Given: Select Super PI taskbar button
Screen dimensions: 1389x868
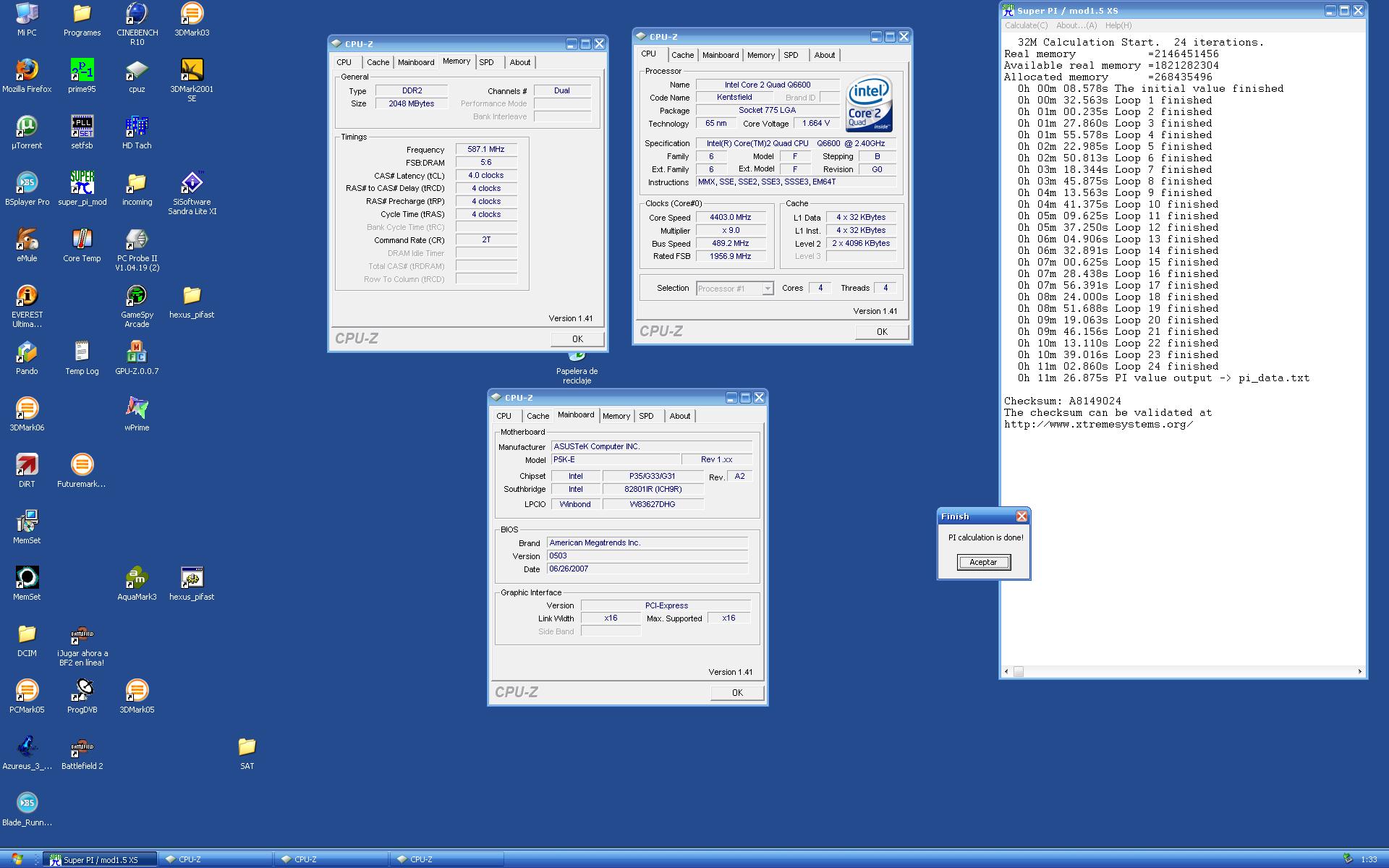Looking at the screenshot, I should coord(100,859).
